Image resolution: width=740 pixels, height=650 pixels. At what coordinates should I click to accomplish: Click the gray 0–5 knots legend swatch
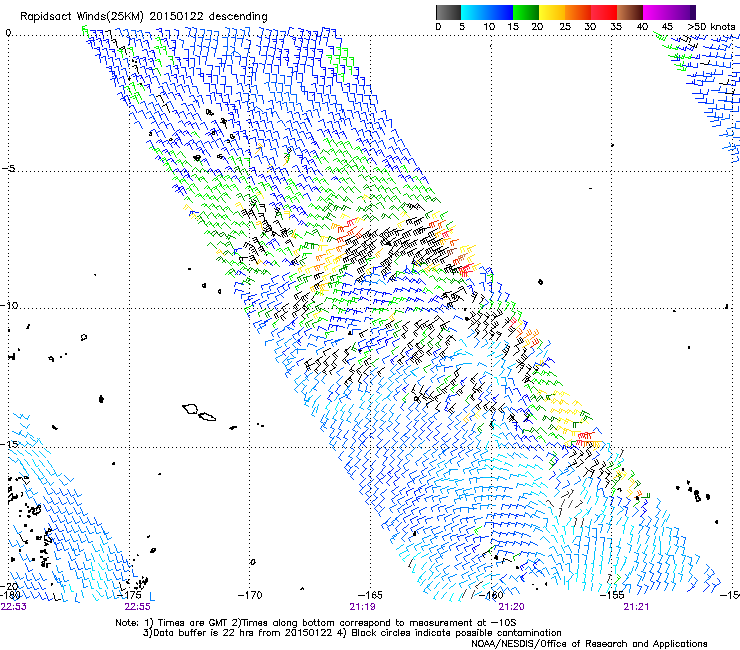click(448, 12)
